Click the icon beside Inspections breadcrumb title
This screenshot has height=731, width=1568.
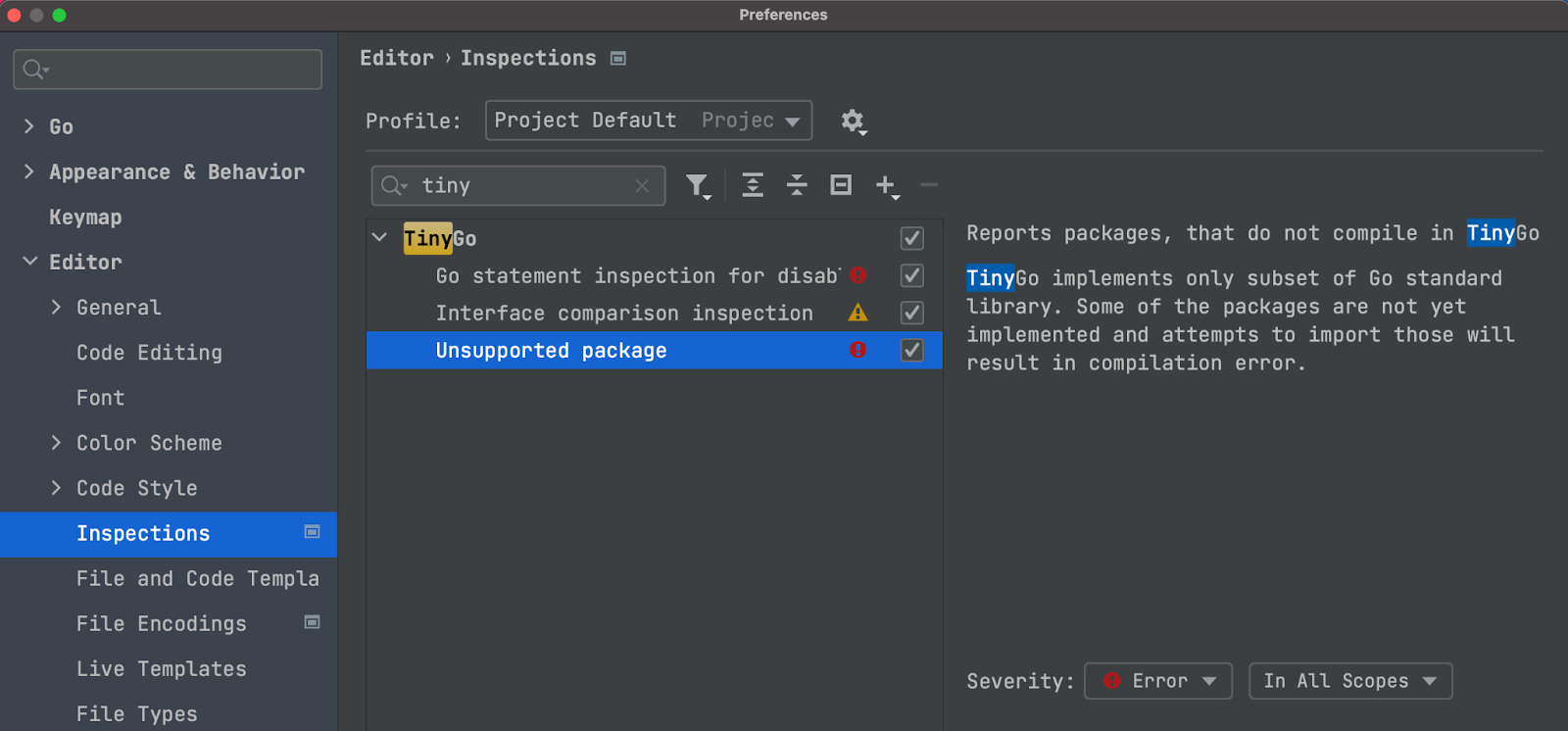pyautogui.click(x=618, y=59)
